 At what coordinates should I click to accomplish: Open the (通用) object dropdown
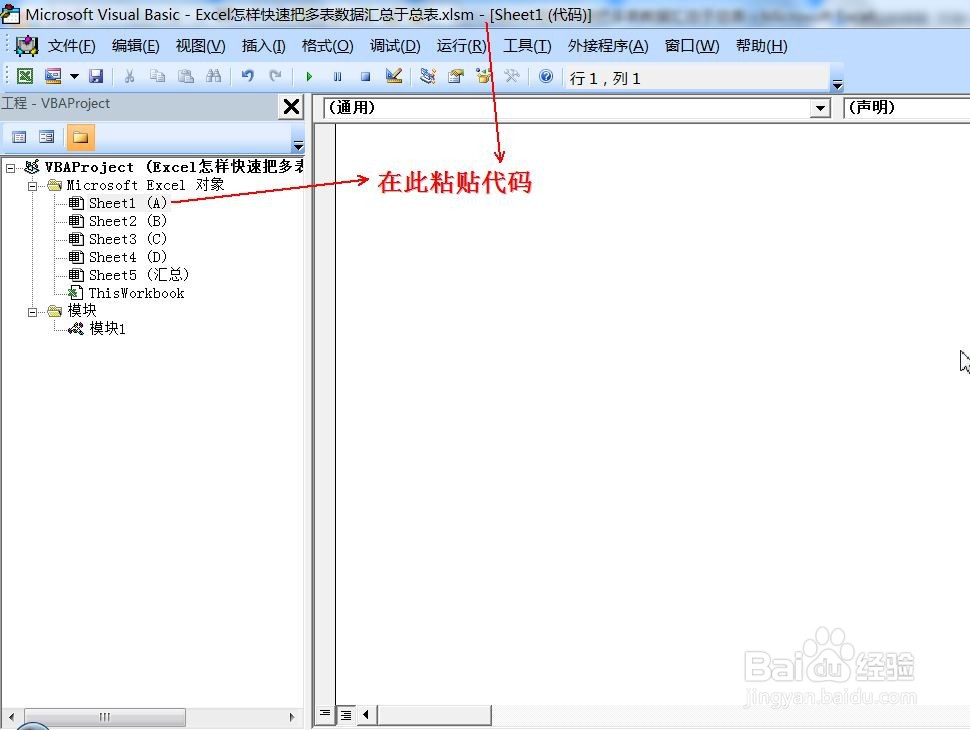point(820,108)
